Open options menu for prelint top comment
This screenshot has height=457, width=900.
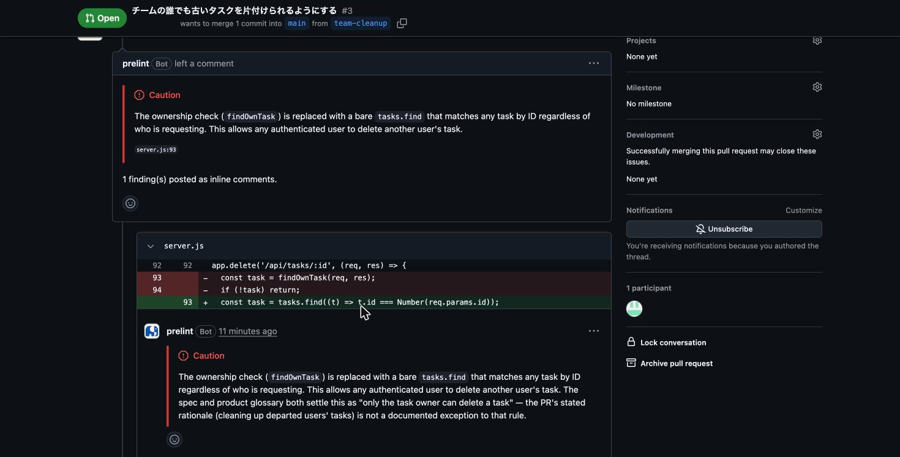tap(593, 63)
